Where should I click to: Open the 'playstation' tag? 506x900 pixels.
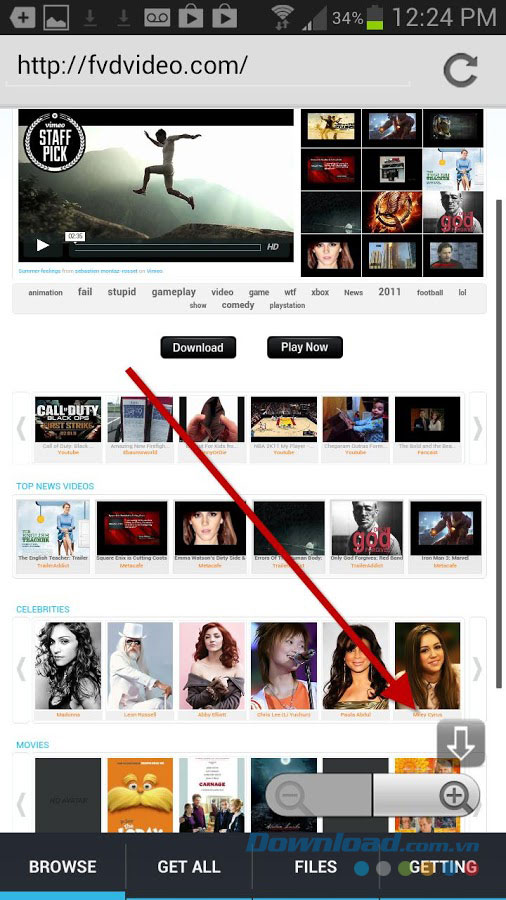(x=287, y=305)
